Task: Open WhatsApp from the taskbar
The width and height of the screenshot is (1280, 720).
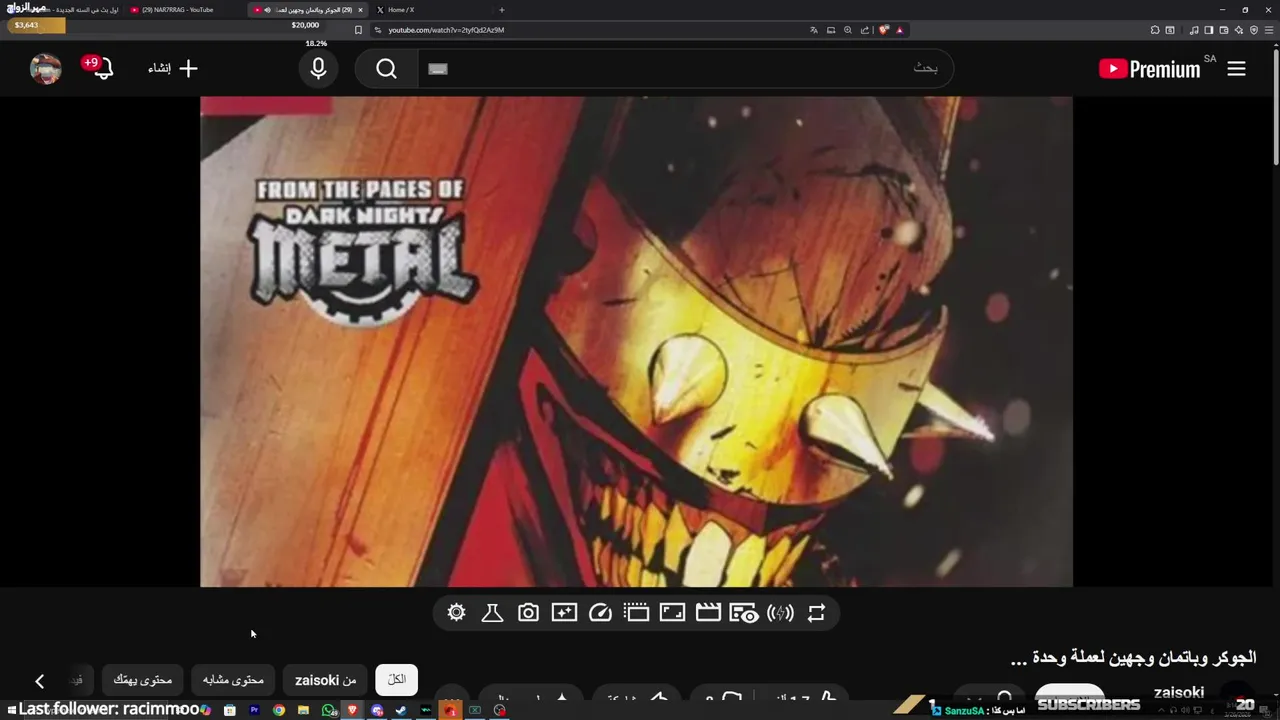Action: 329,710
